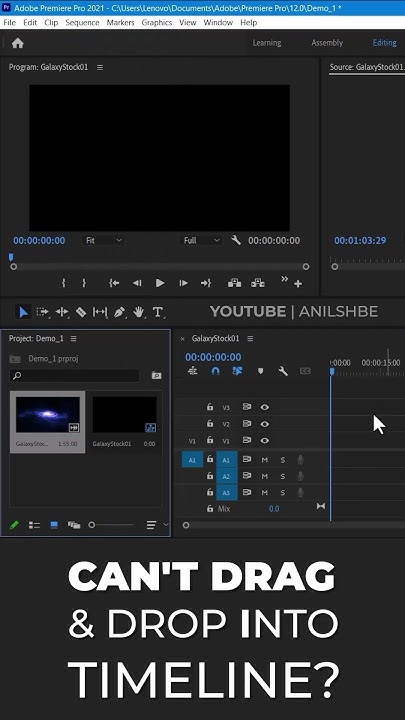Step forward one frame

pos(184,283)
